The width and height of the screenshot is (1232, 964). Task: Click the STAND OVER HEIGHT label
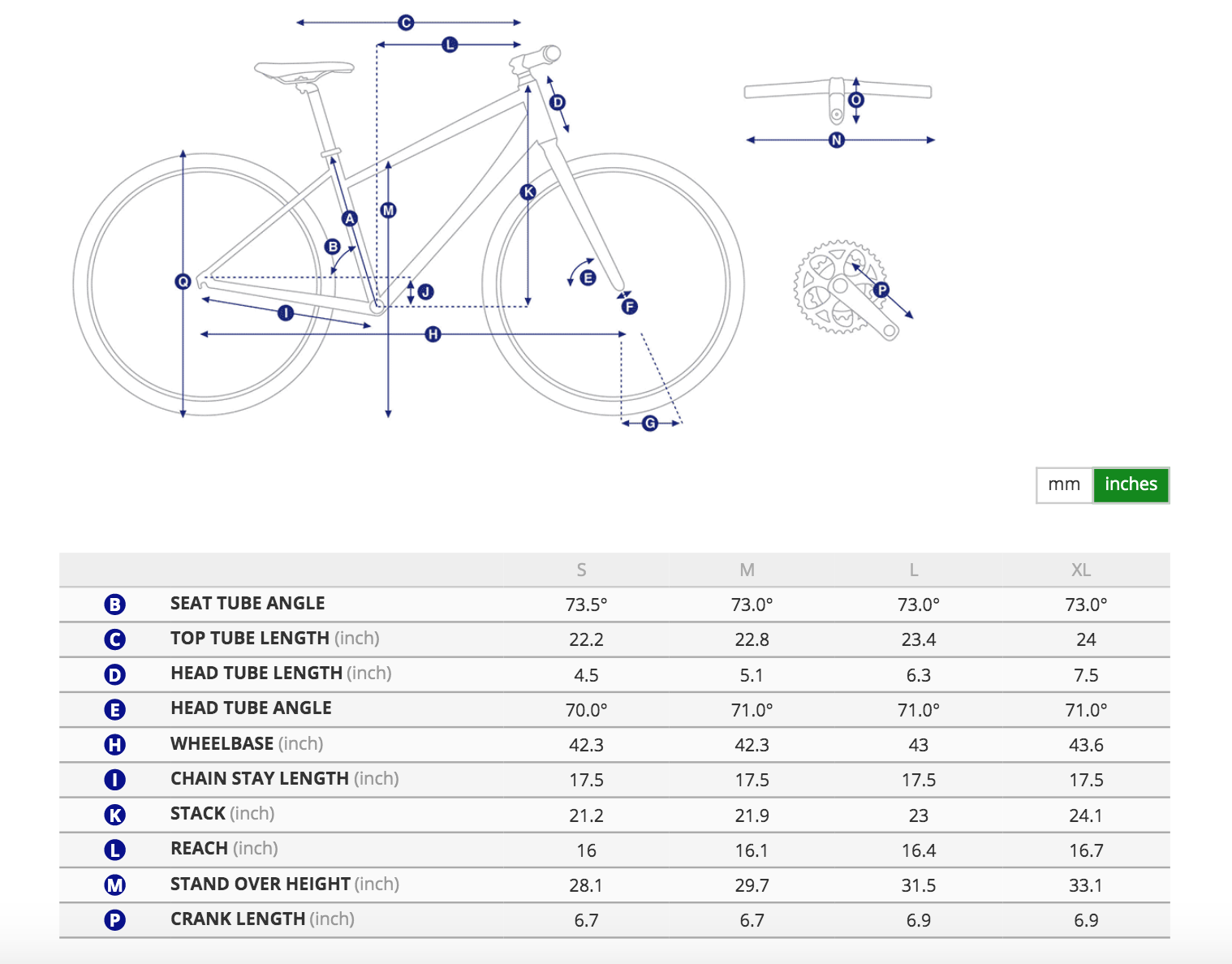click(x=261, y=884)
